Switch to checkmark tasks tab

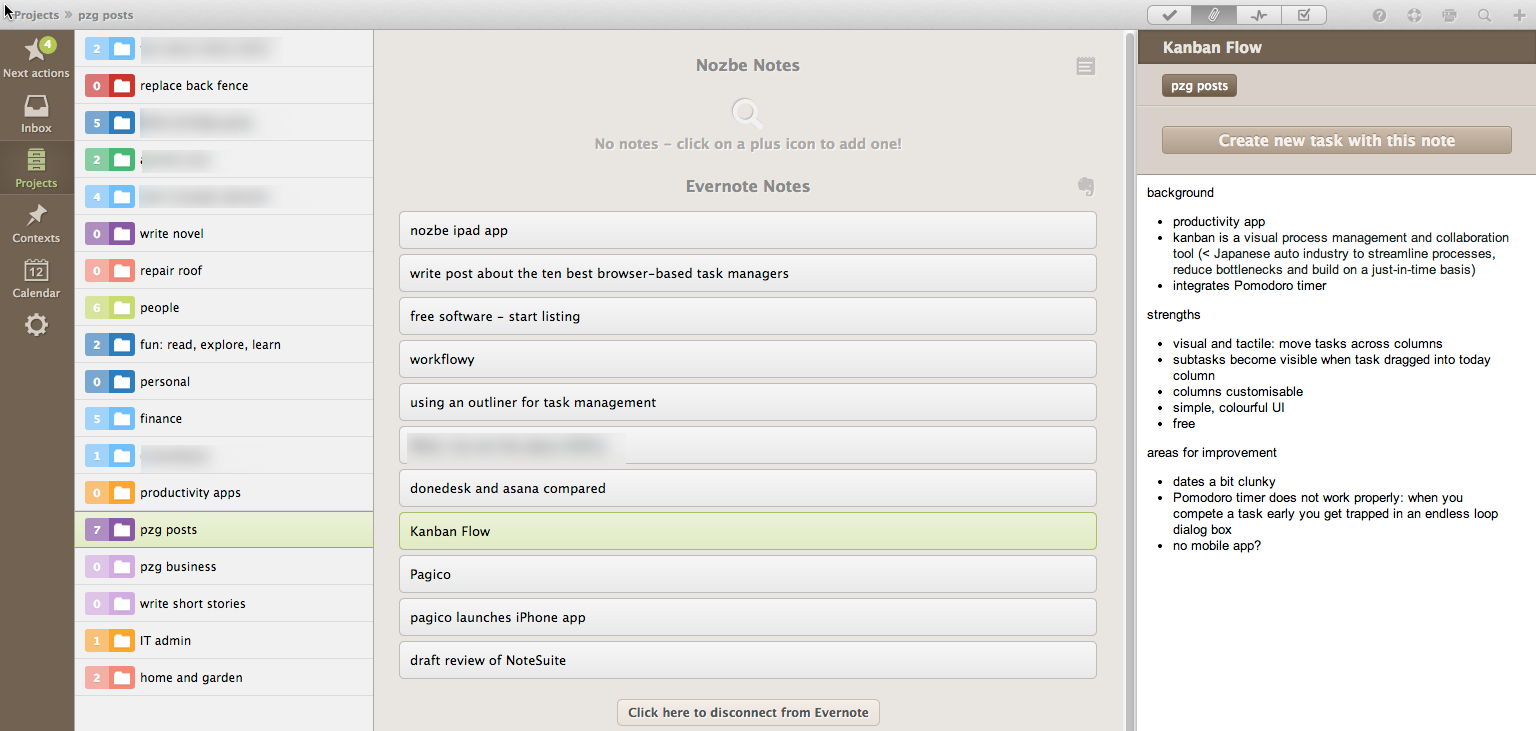[x=1170, y=15]
